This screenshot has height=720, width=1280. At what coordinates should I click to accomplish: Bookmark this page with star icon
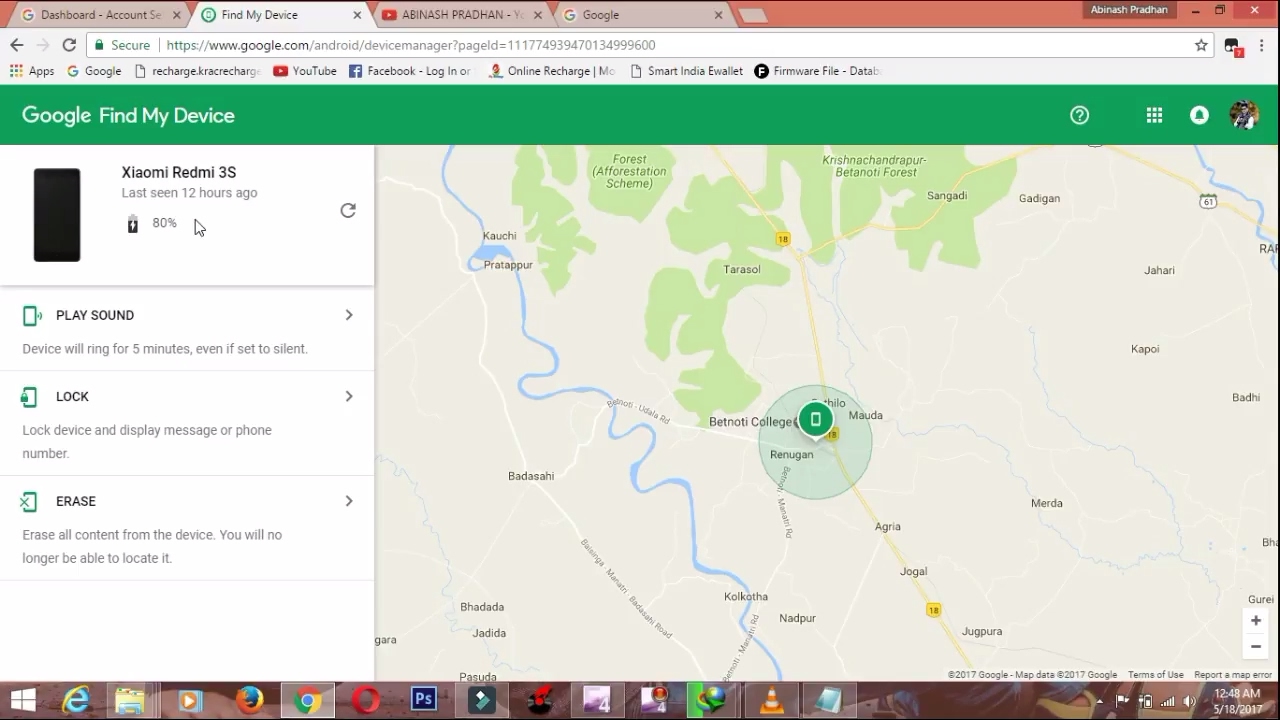[1201, 45]
